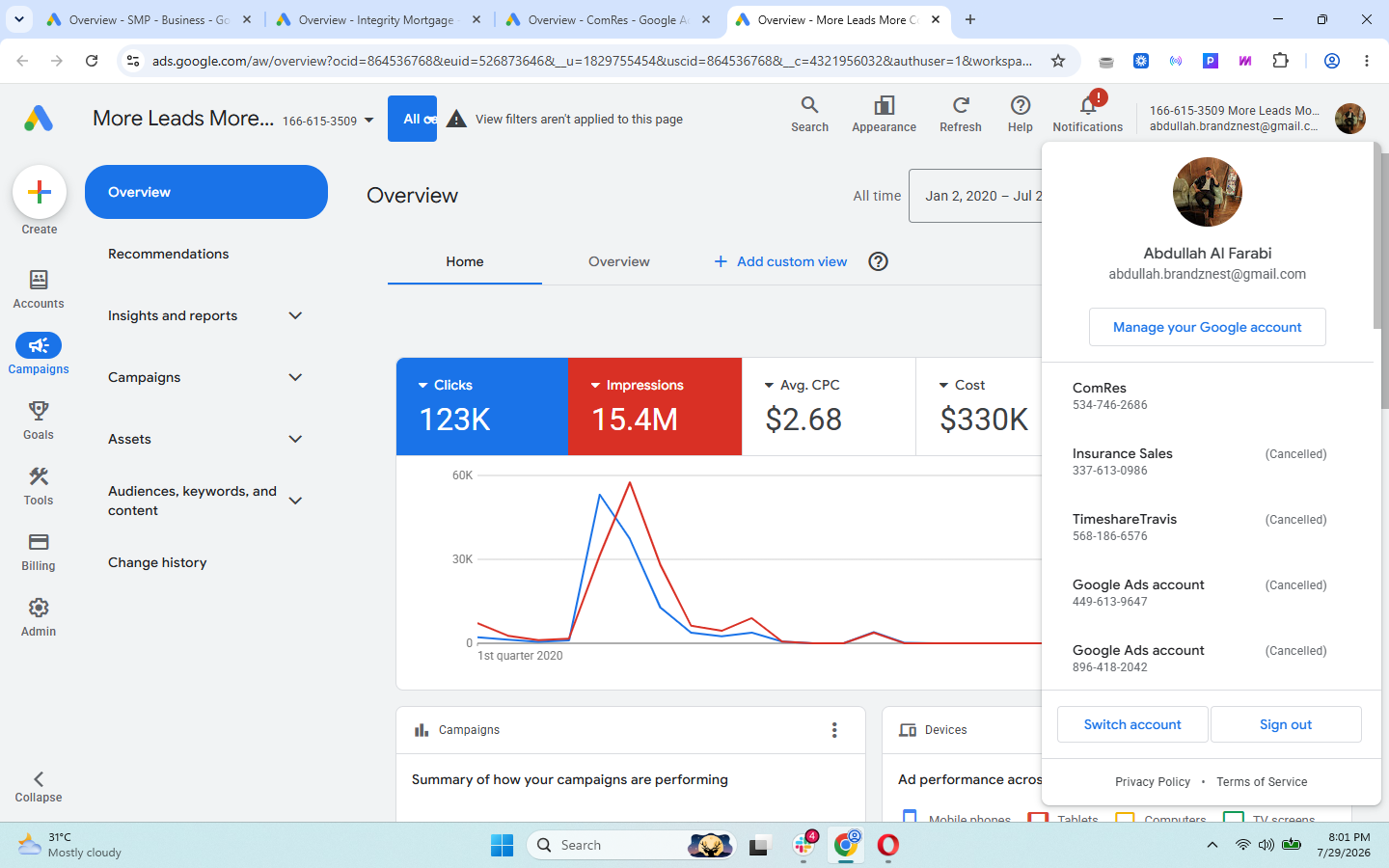This screenshot has height=868, width=1389.
Task: Open Recommendations page
Action: (169, 254)
